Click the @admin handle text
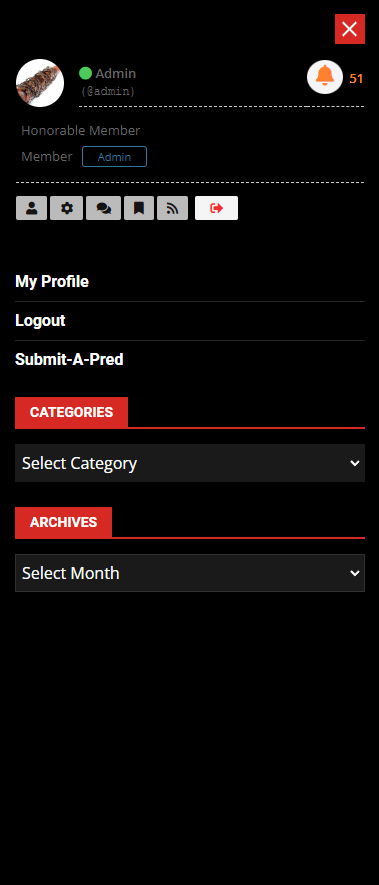 point(108,91)
